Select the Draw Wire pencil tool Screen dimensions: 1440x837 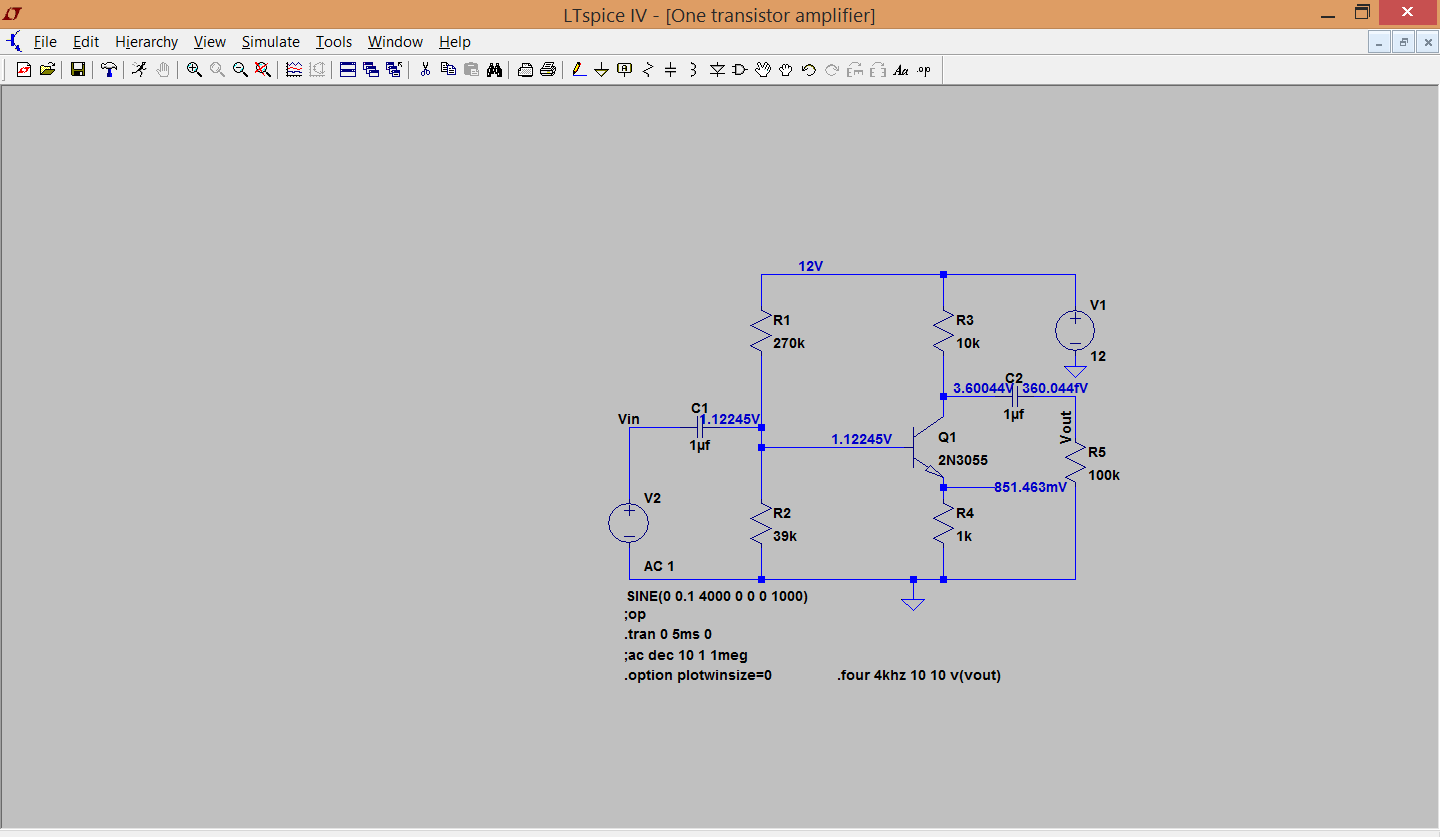point(579,69)
